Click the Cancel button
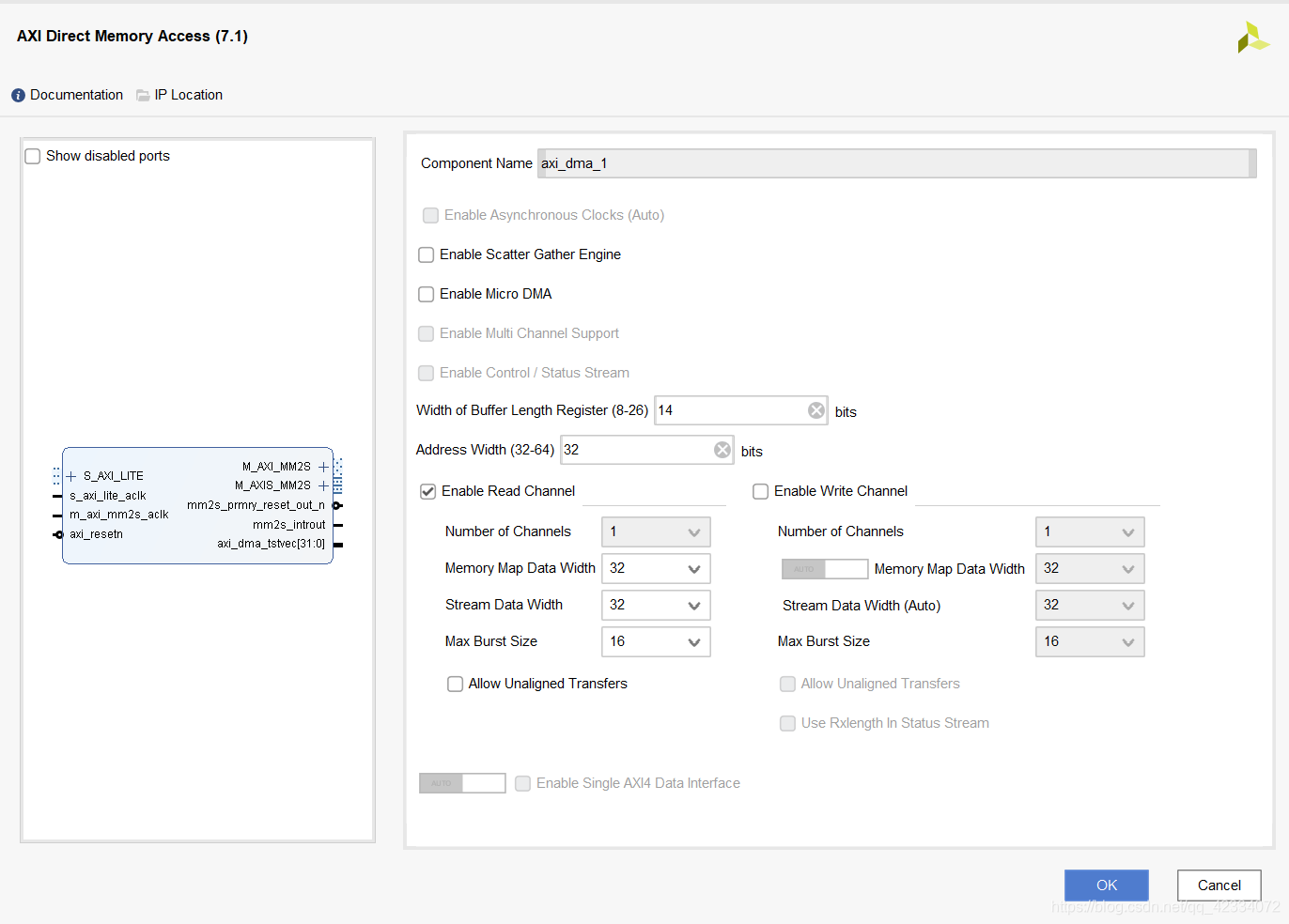 coord(1219,885)
